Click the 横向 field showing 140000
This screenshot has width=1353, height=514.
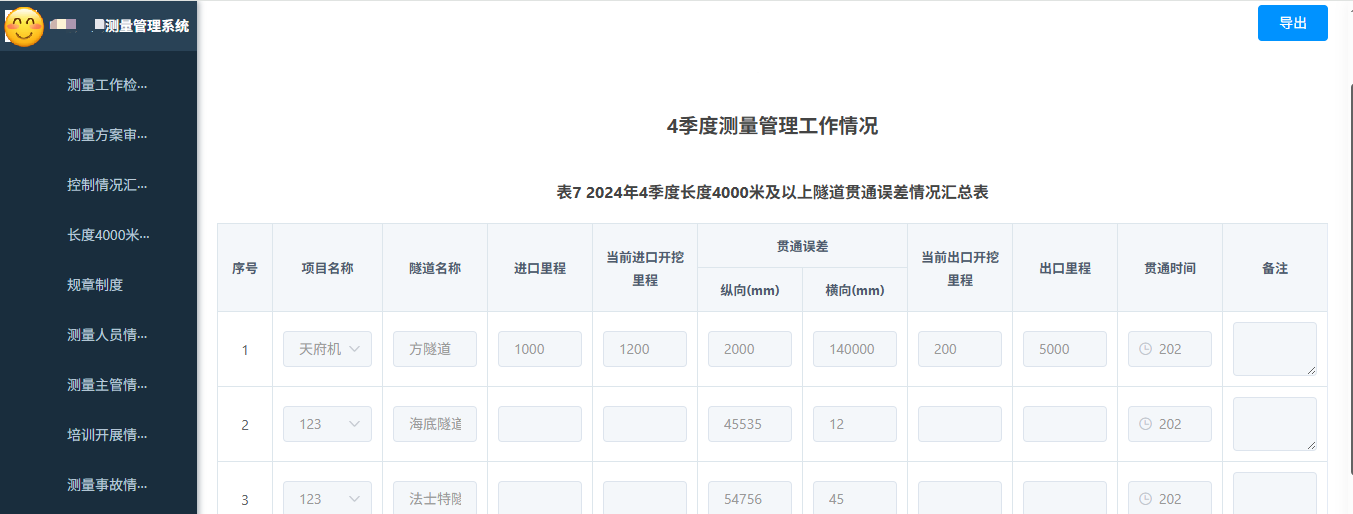click(x=855, y=349)
